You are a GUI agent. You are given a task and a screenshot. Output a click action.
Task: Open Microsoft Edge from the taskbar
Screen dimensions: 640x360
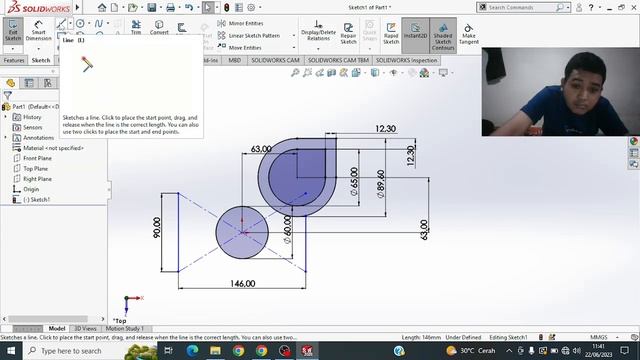click(x=192, y=351)
